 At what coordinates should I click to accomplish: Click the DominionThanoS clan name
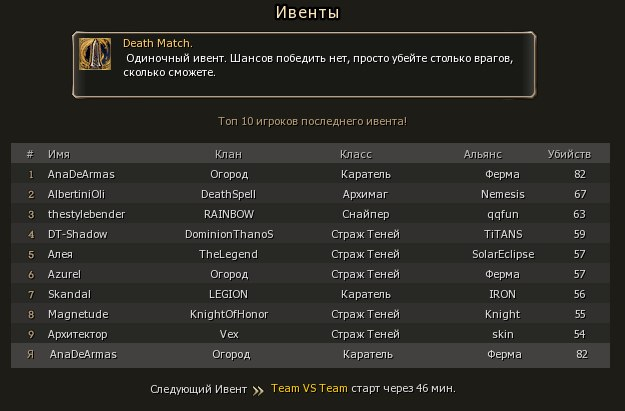(229, 234)
